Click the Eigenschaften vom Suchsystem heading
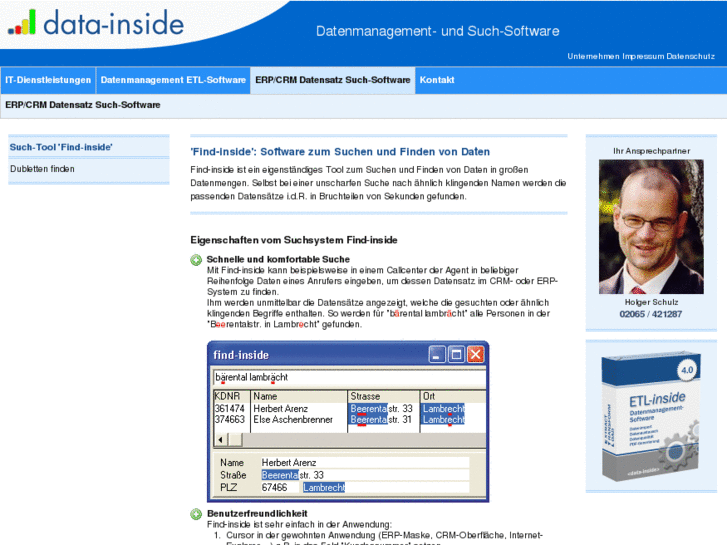 [294, 240]
